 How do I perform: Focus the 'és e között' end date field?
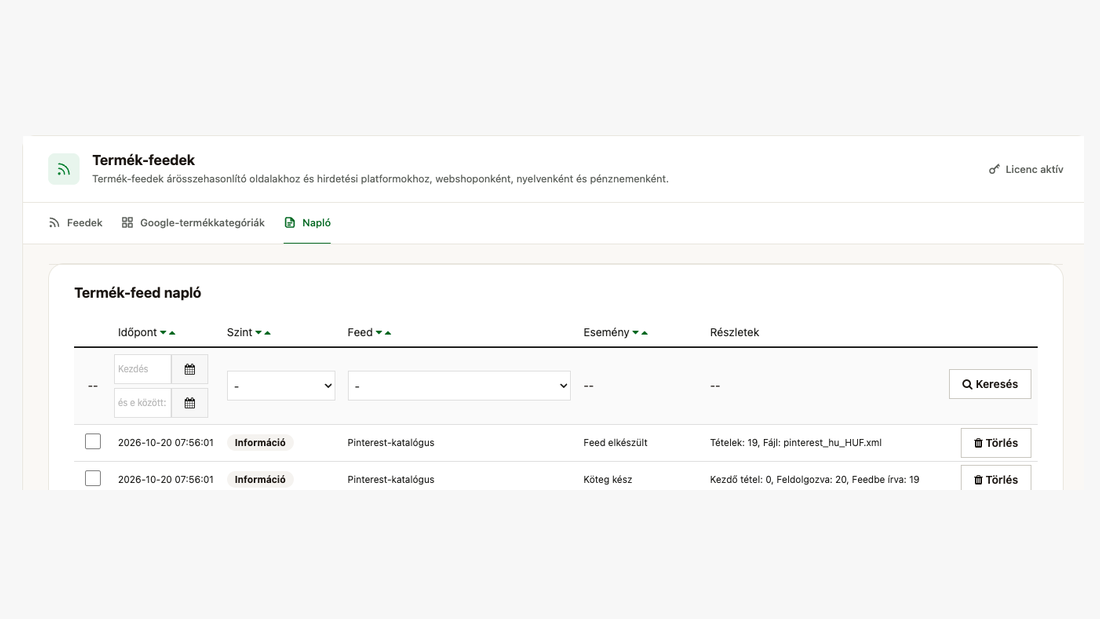point(143,403)
